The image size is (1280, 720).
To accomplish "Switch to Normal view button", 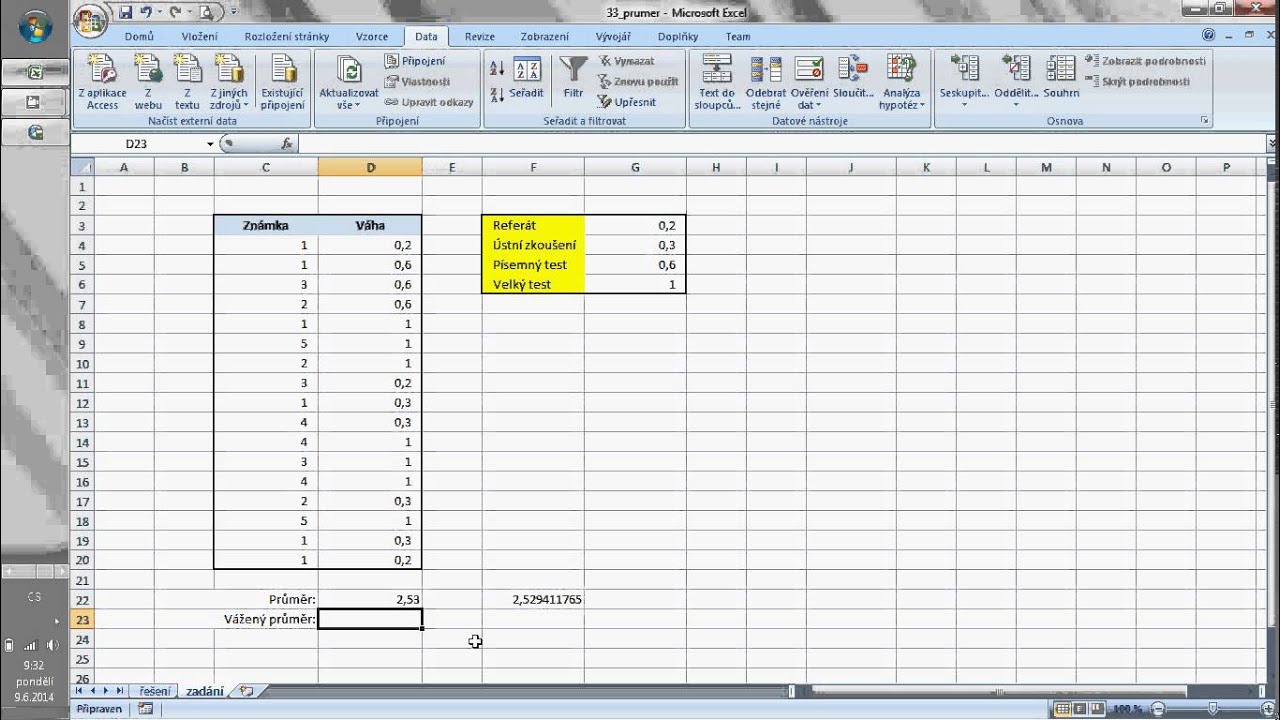I will tap(1060, 709).
